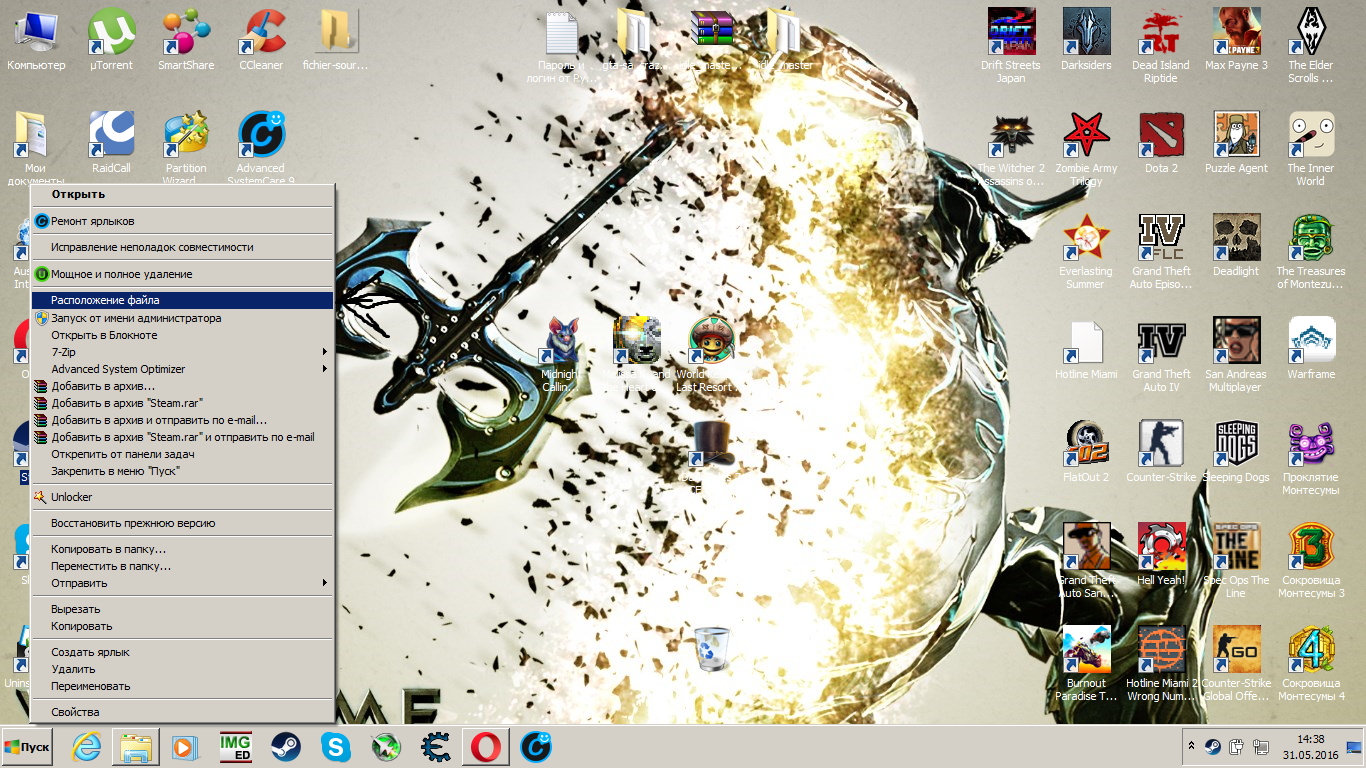
Task: Select the Hotline Miami desktop icon
Action: coord(1086,347)
